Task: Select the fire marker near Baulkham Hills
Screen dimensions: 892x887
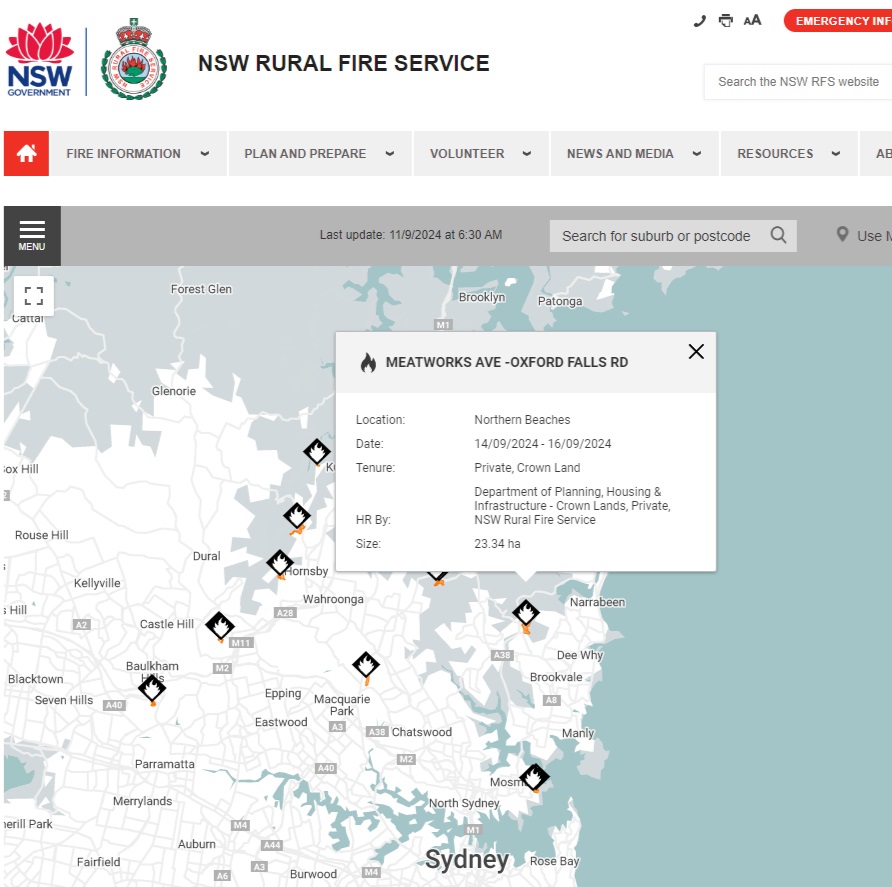Action: (152, 688)
